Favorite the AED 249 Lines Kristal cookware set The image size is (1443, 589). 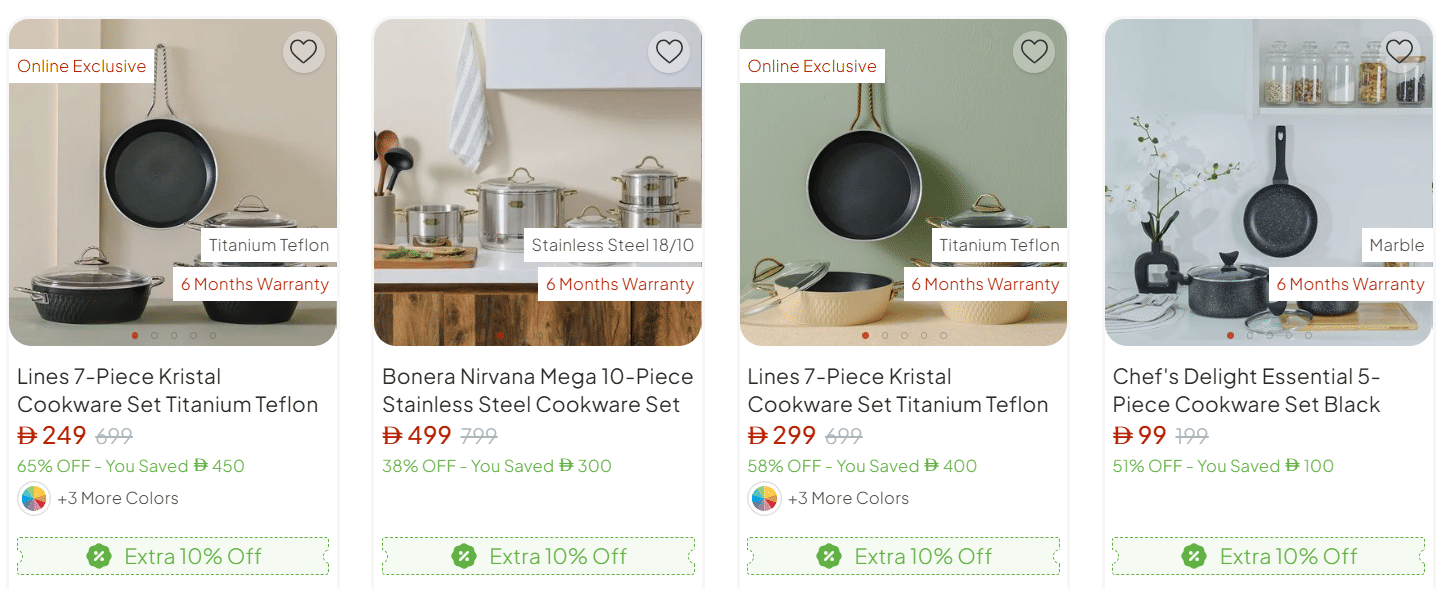coord(303,51)
